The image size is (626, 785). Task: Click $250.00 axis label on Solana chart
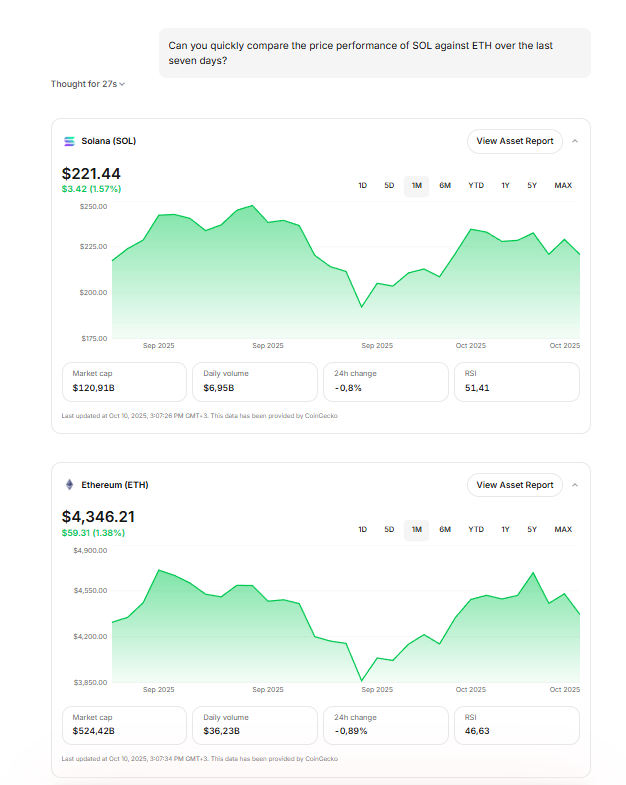[x=94, y=207]
